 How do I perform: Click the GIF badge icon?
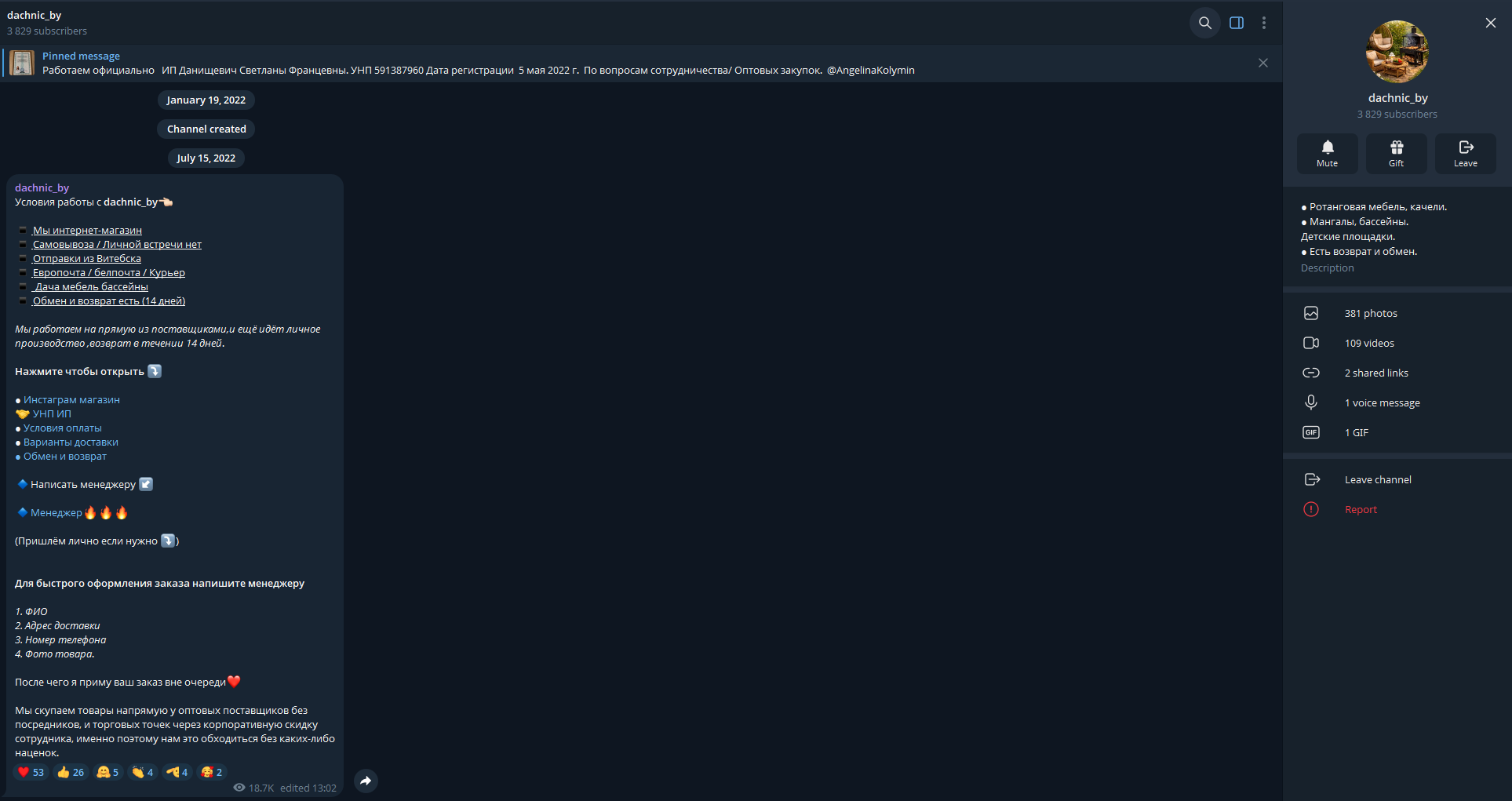(1311, 432)
